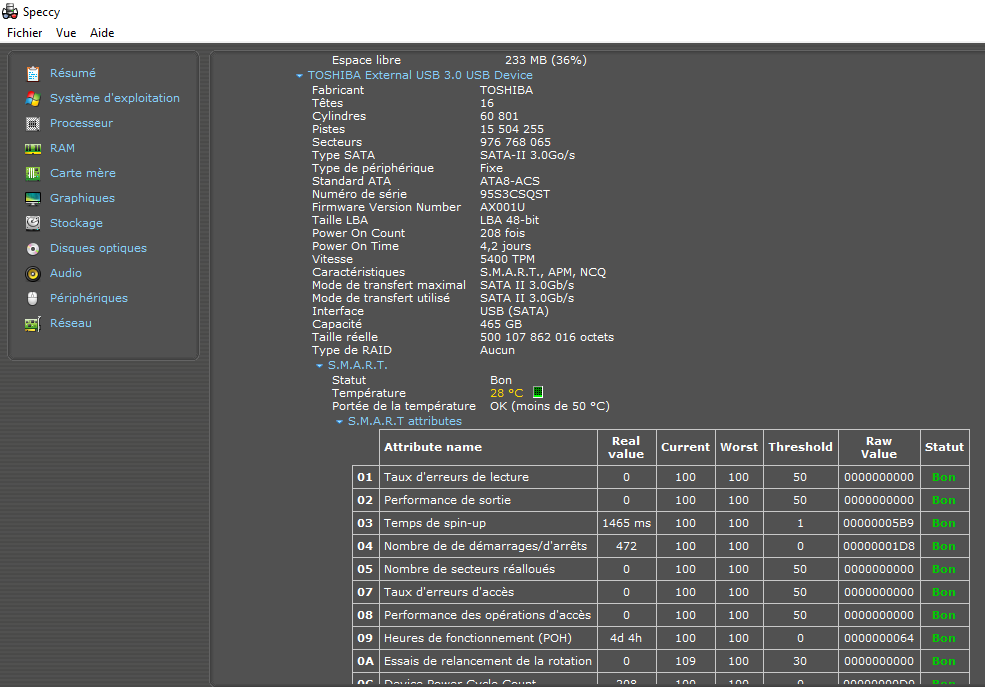Show the Graphiques section
Viewport: 985px width, 687px height.
pyautogui.click(x=82, y=198)
